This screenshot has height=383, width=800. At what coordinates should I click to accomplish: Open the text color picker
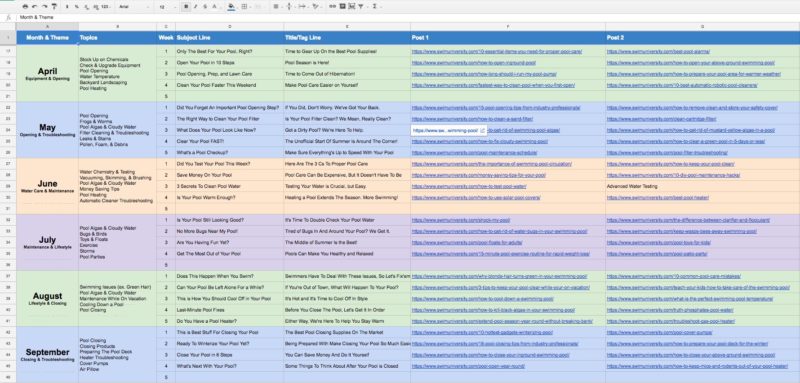tap(214, 7)
